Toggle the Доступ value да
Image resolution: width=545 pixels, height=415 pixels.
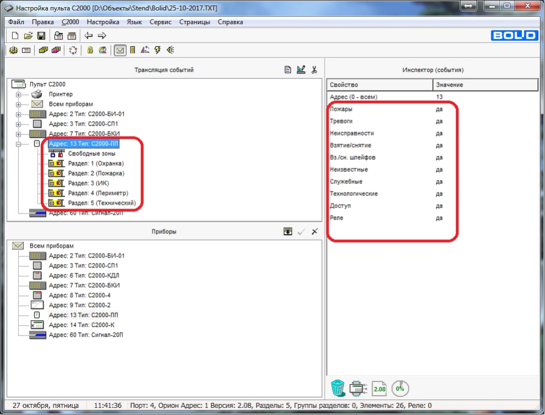coord(439,206)
